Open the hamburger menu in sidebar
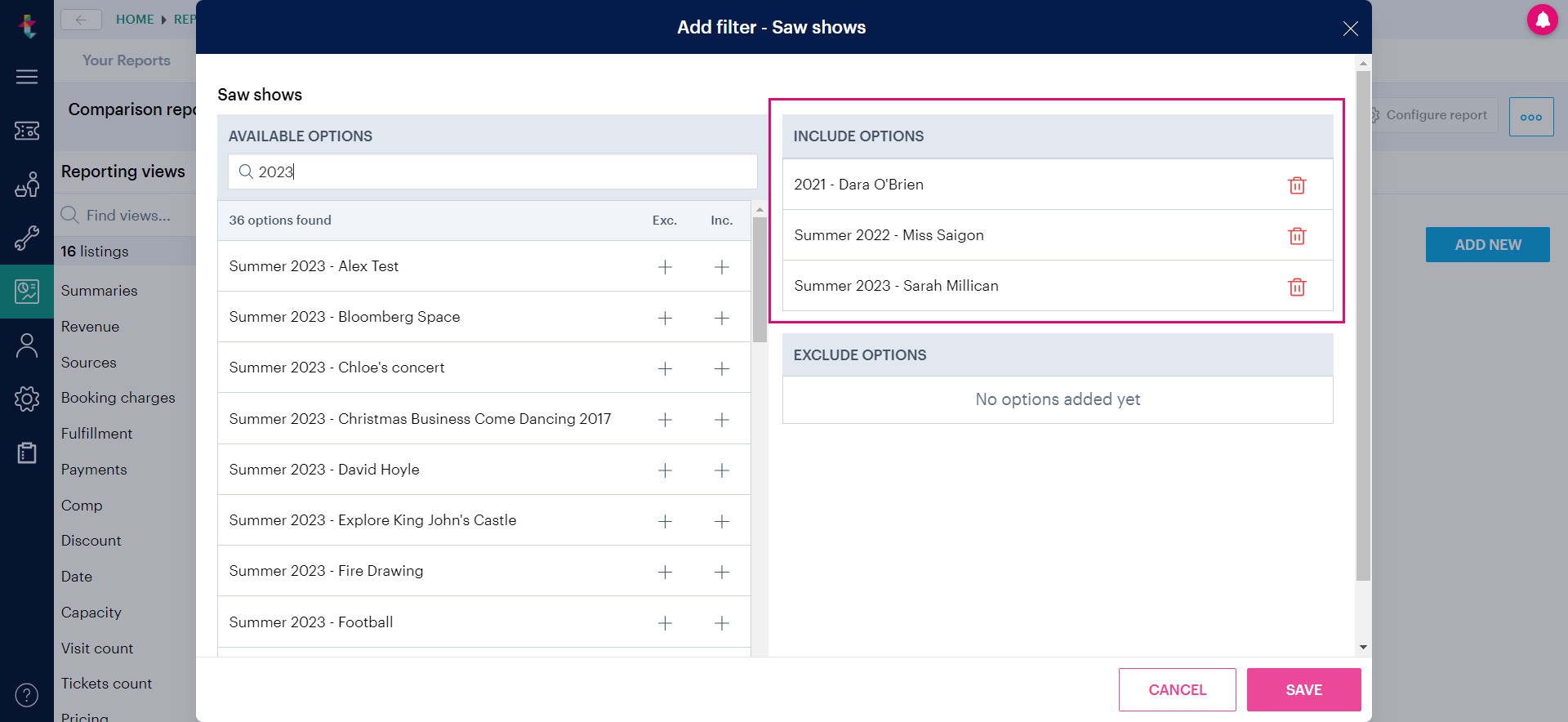 point(27,77)
